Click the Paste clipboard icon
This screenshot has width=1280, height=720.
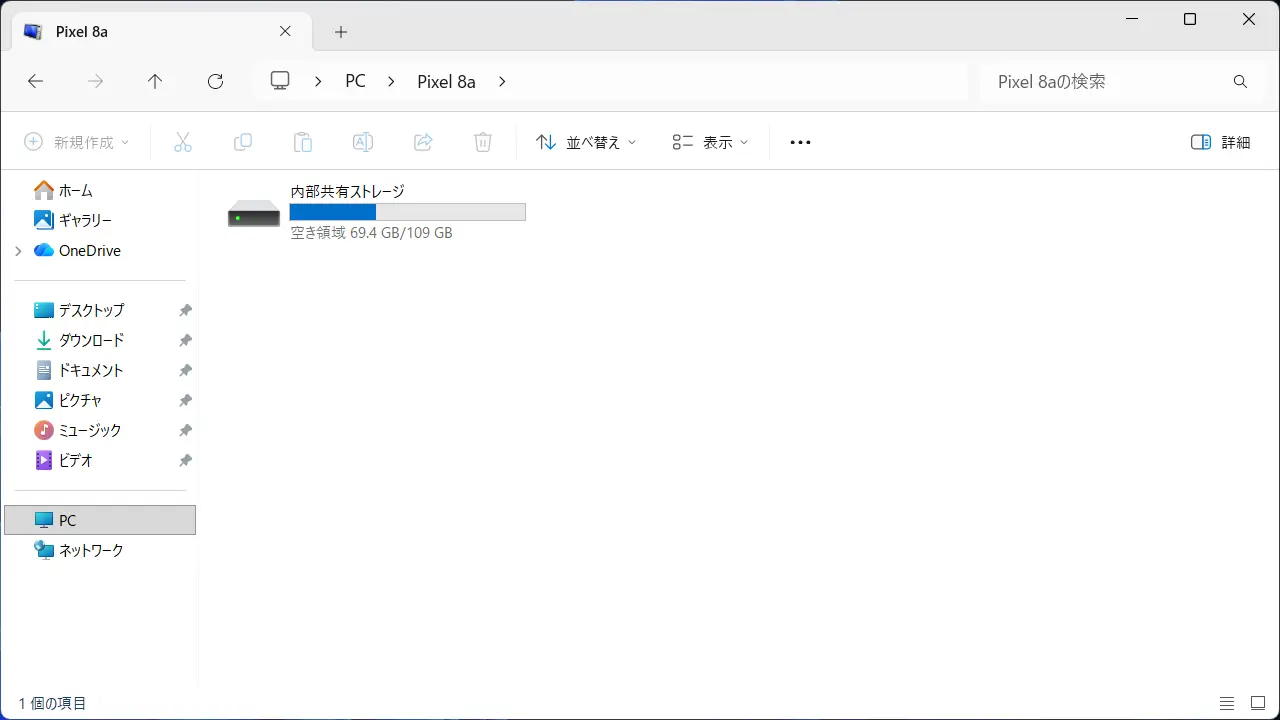coord(303,142)
